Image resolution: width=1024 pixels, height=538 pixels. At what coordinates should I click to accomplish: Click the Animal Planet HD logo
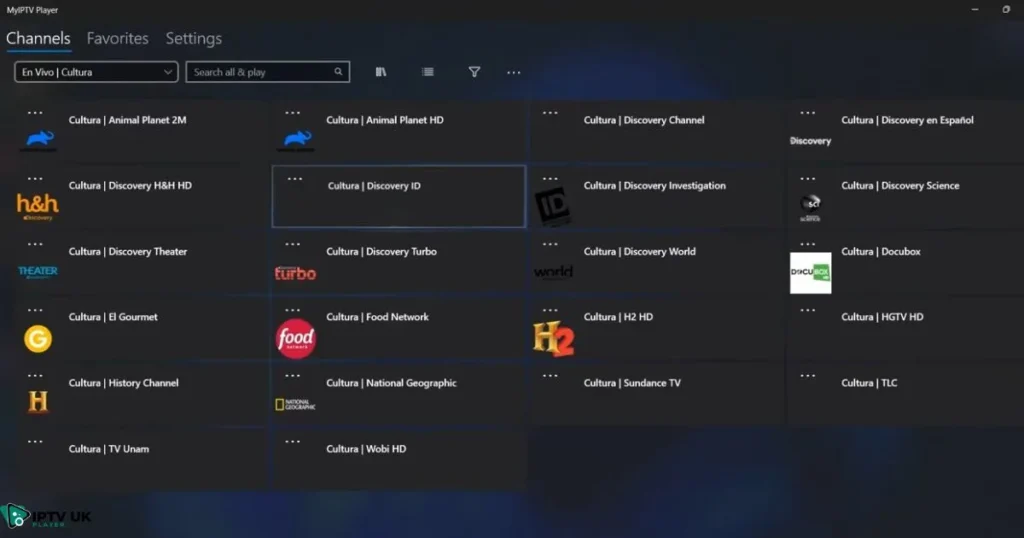click(296, 140)
